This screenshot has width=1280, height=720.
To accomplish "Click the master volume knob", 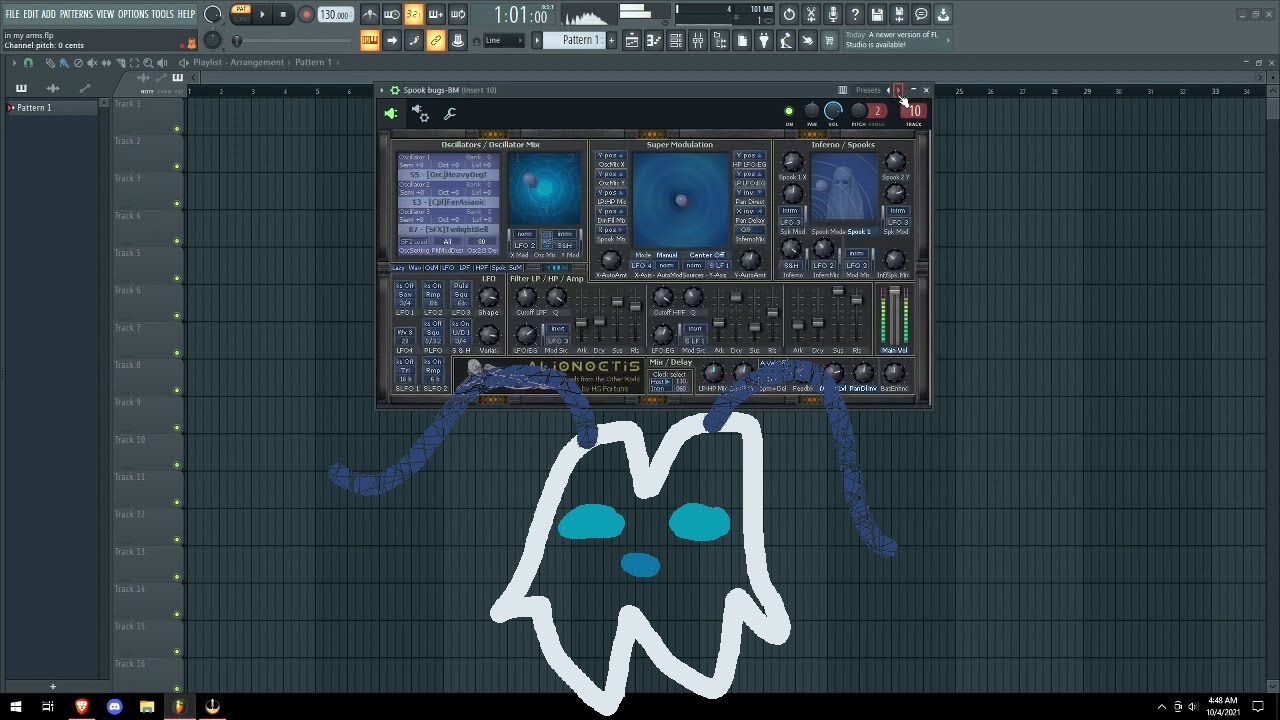I will [213, 15].
